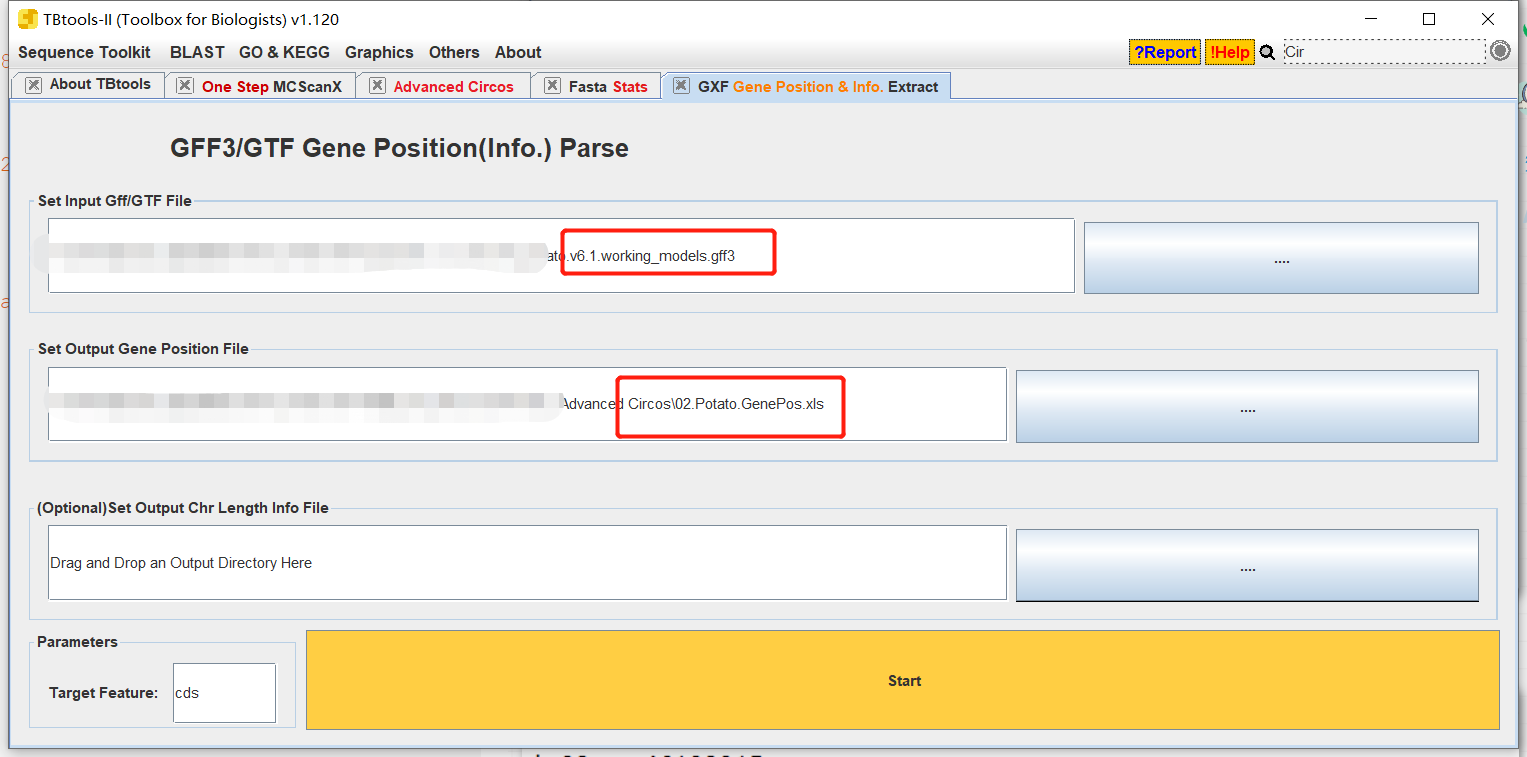
Task: Close the GXF Gene Position & Info. Extract tab X icon
Action: 681,86
